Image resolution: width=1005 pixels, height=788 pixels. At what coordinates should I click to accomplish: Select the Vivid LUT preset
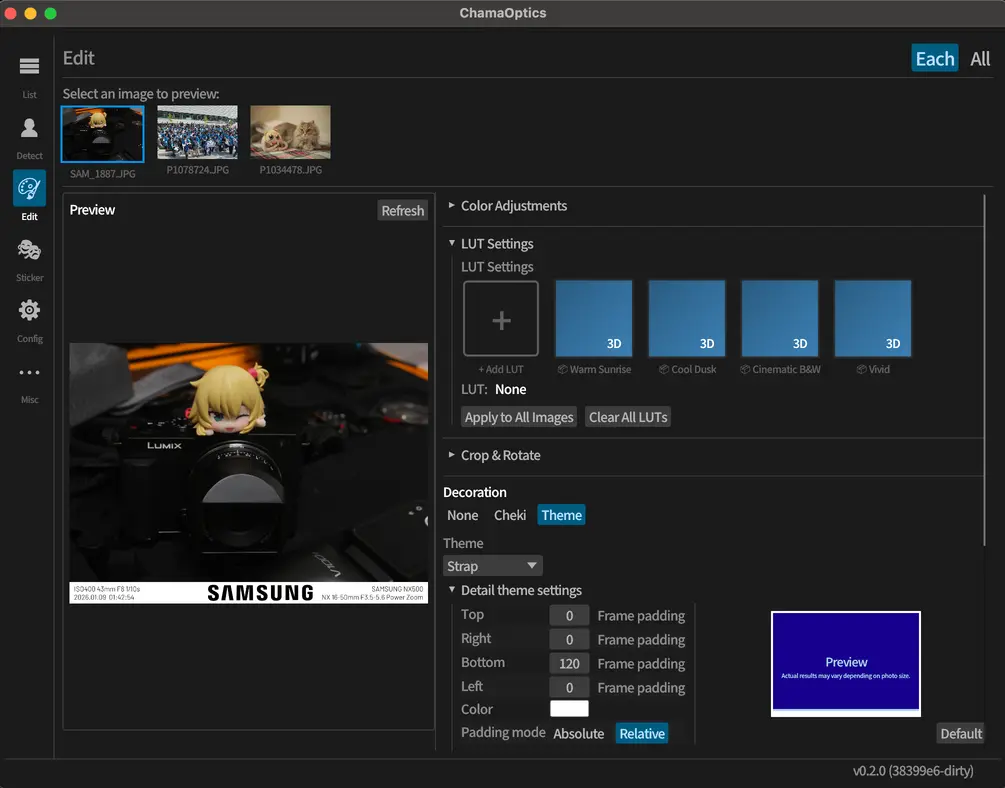pyautogui.click(x=873, y=319)
